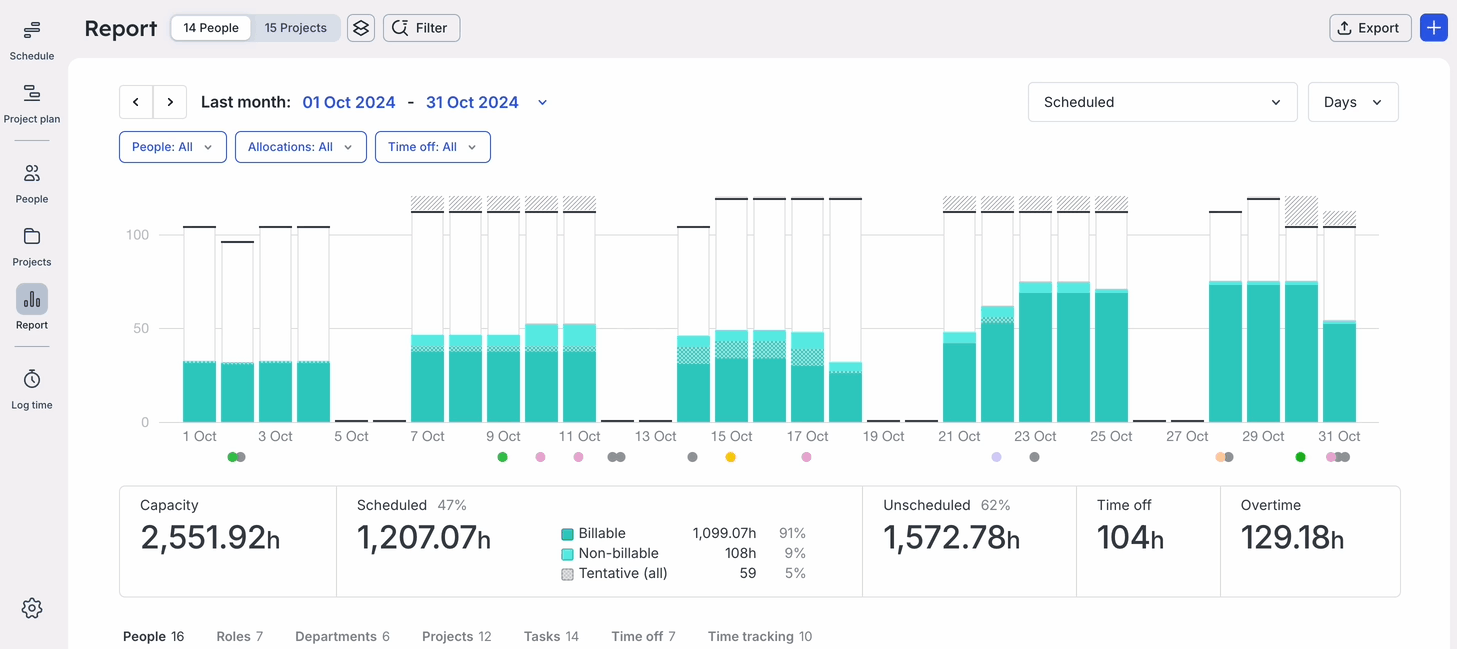Viewport: 1457px width, 649px height.
Task: Open the Project plan icon
Action: [32, 94]
